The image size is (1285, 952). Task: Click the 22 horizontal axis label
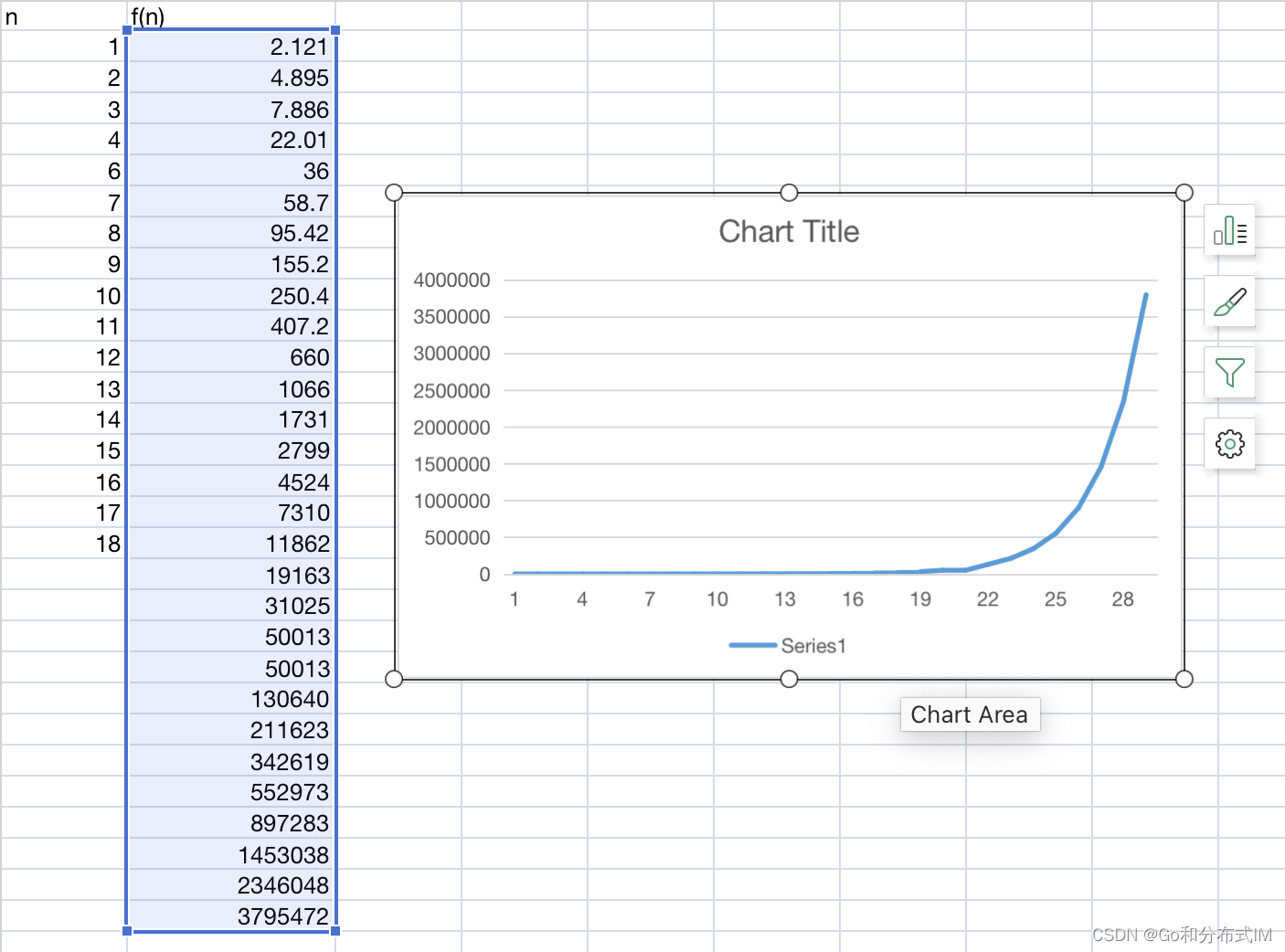click(x=987, y=599)
